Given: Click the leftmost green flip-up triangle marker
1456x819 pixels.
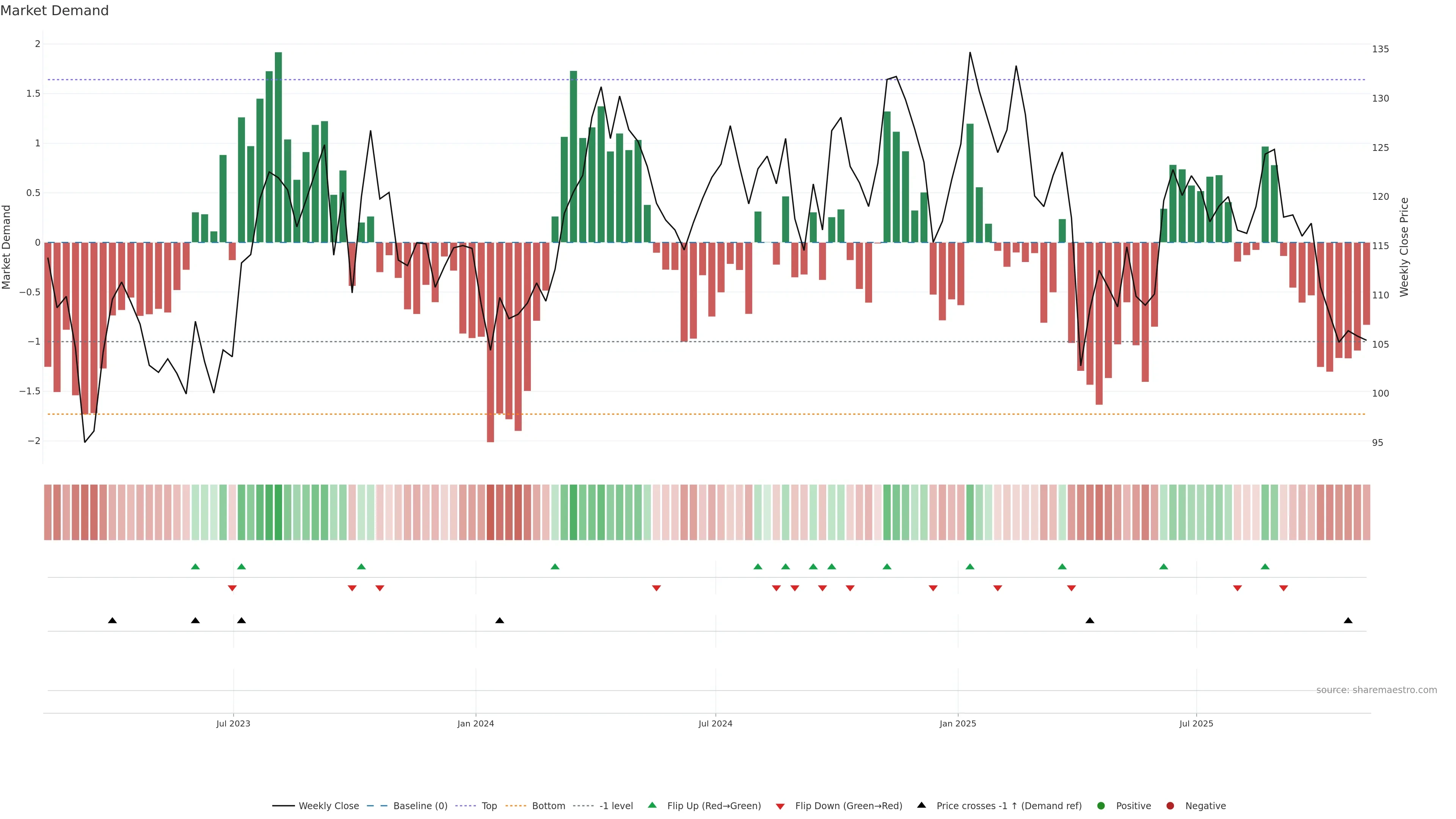Looking at the screenshot, I should click(x=196, y=566).
